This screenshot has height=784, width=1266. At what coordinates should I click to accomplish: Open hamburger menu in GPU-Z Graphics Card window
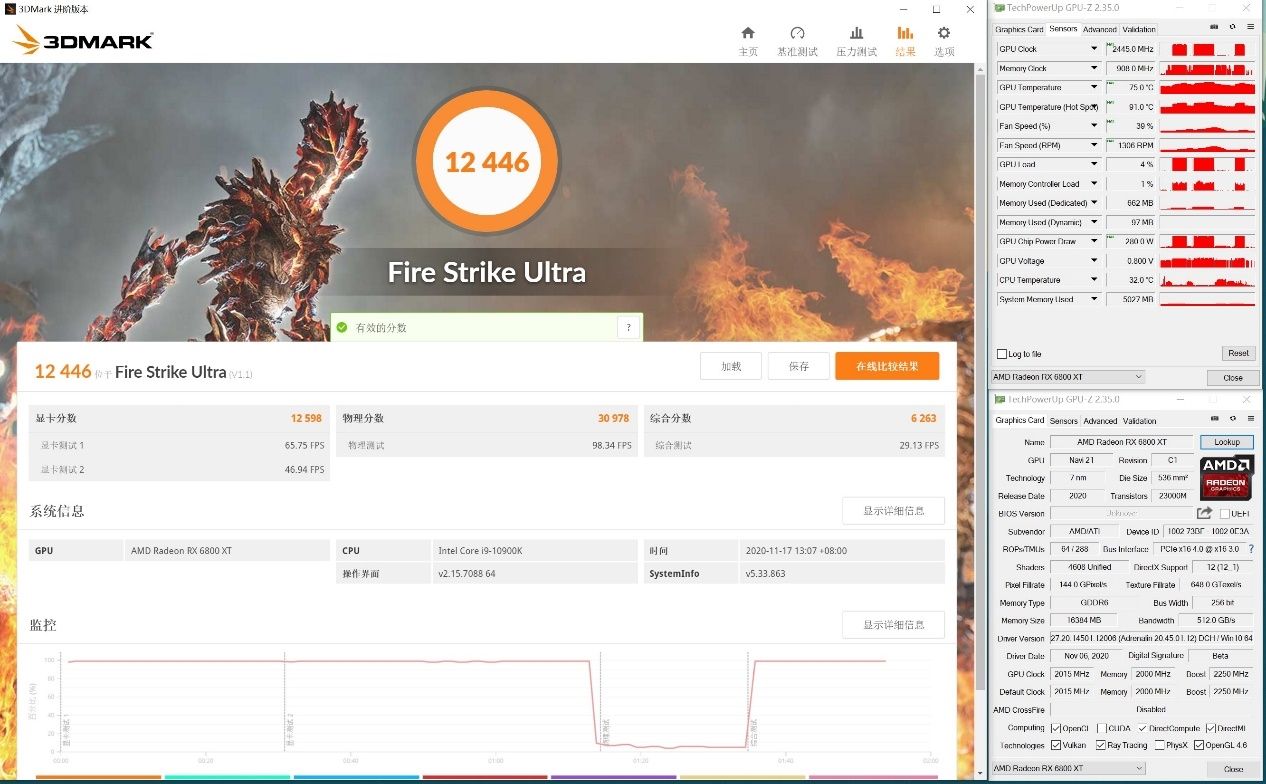(x=1250, y=419)
